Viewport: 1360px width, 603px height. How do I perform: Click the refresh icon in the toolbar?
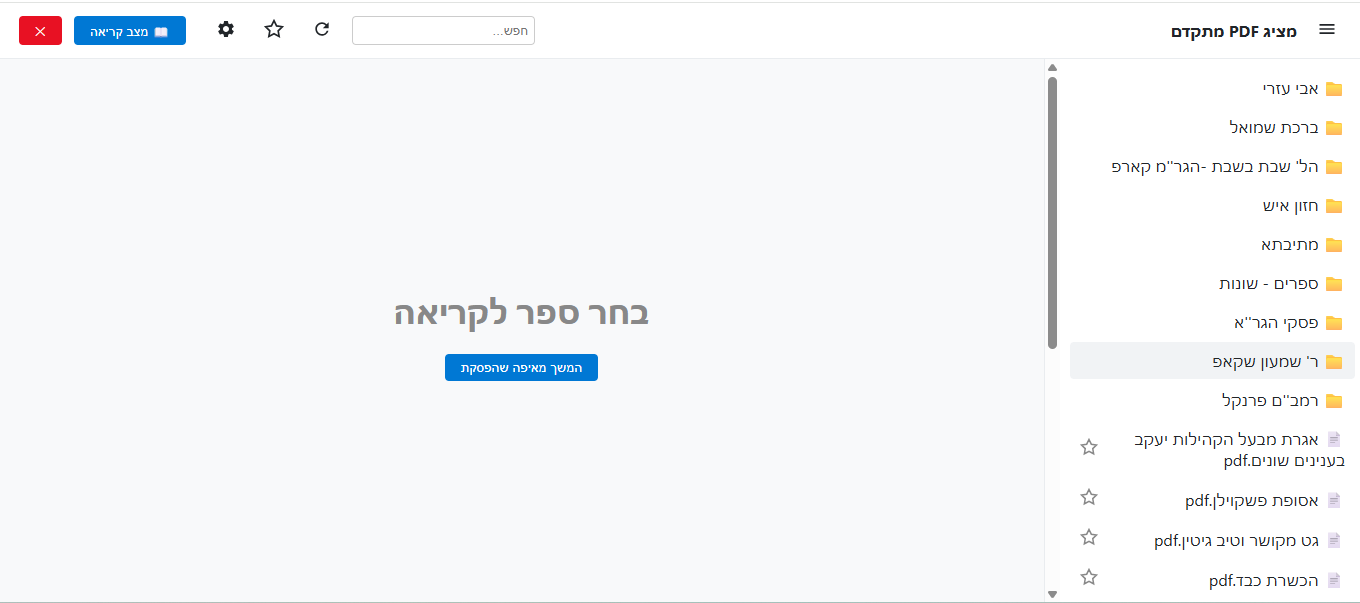[322, 29]
